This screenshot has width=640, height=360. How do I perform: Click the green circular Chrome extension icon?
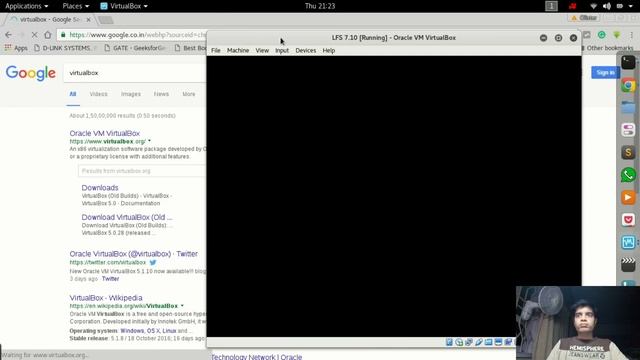602,35
